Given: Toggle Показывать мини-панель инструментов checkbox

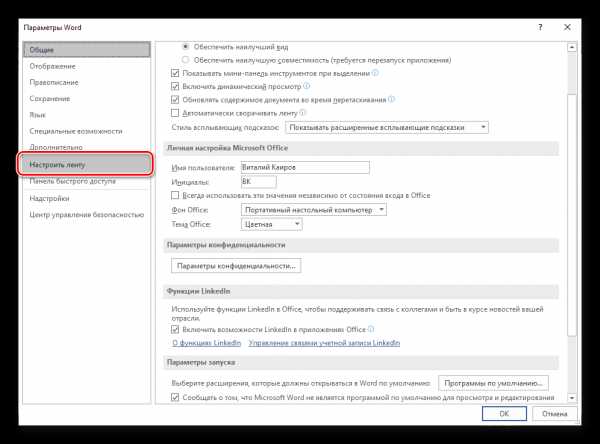Looking at the screenshot, I should [175, 73].
